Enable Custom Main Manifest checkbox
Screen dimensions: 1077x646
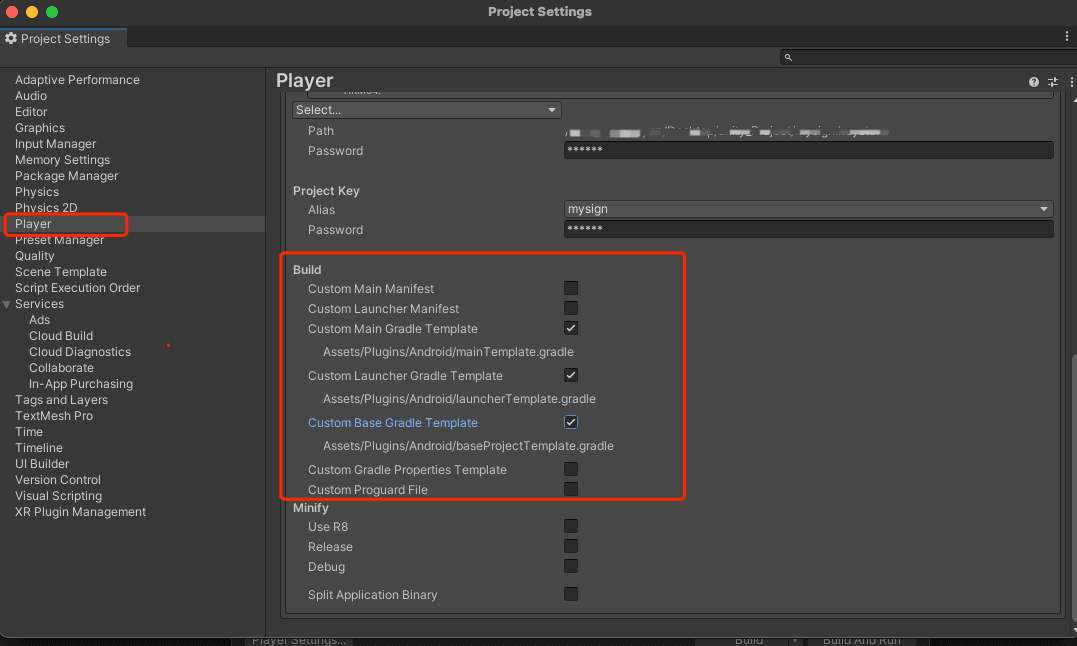click(x=571, y=288)
